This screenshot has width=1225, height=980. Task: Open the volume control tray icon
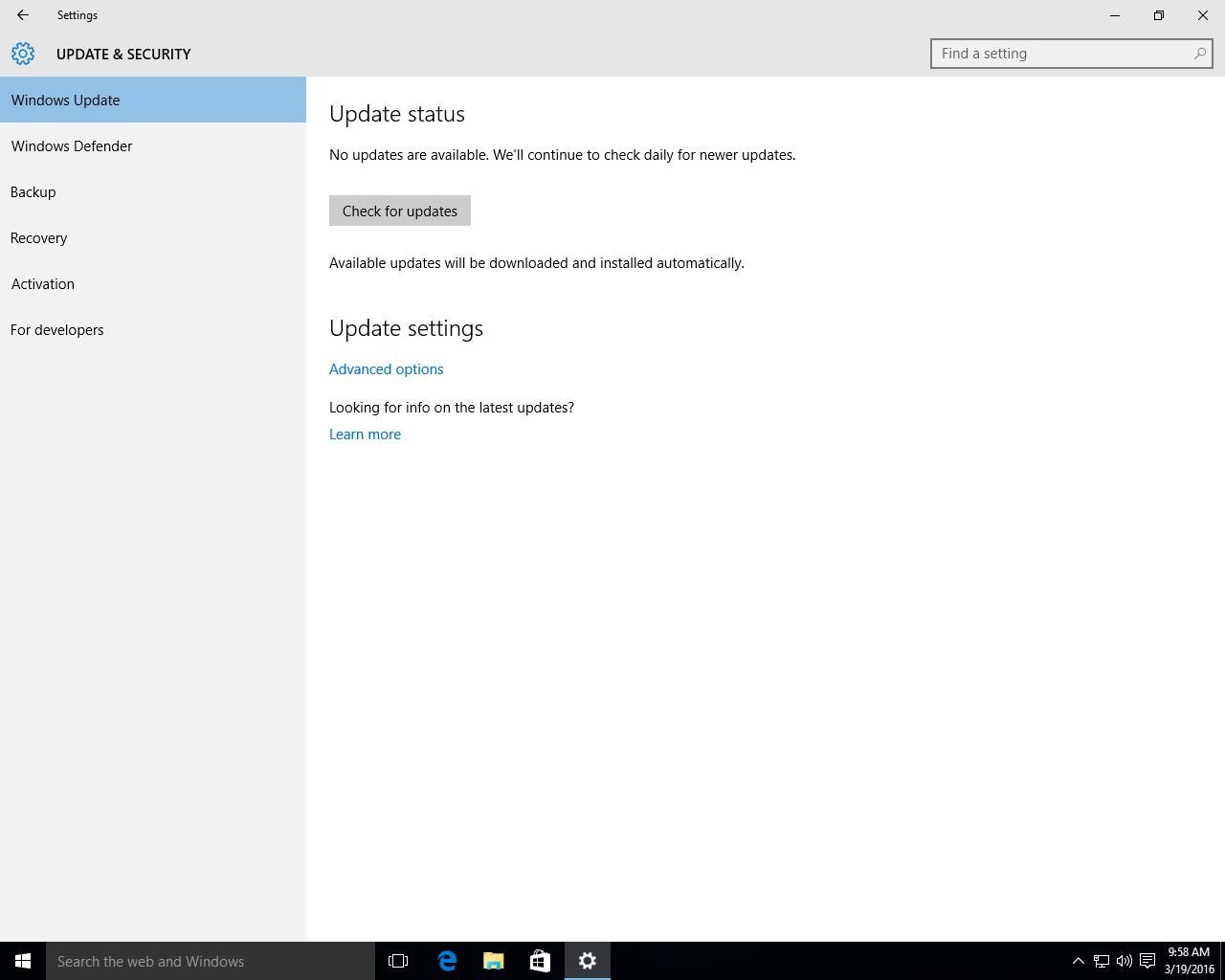click(x=1125, y=961)
